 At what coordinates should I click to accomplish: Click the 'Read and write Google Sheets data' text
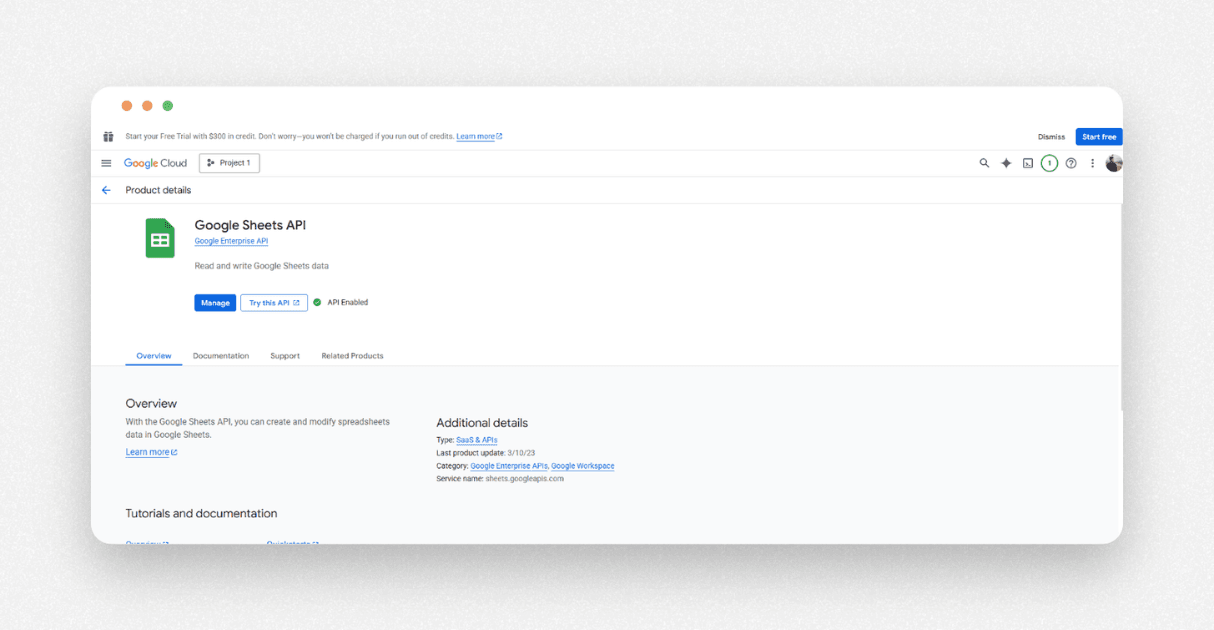(x=261, y=266)
